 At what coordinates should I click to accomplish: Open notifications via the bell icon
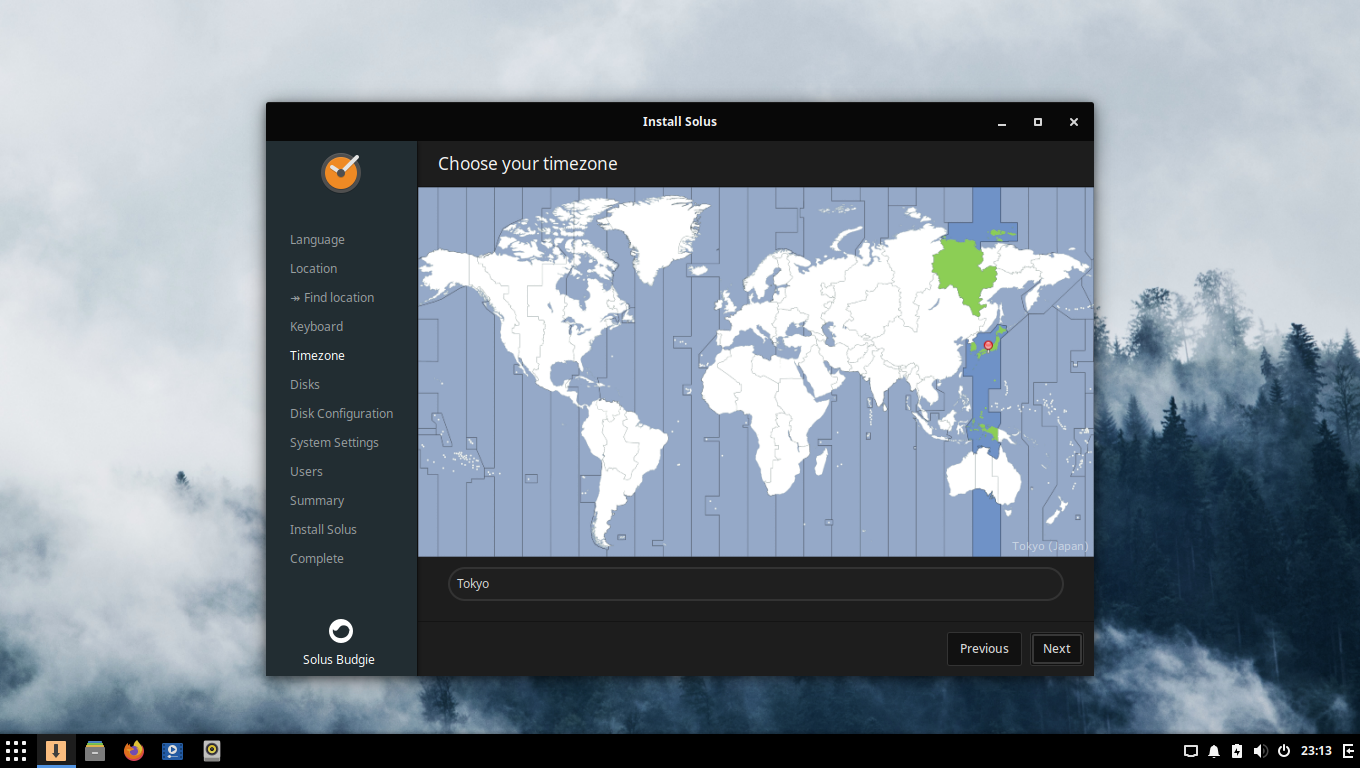(1214, 751)
